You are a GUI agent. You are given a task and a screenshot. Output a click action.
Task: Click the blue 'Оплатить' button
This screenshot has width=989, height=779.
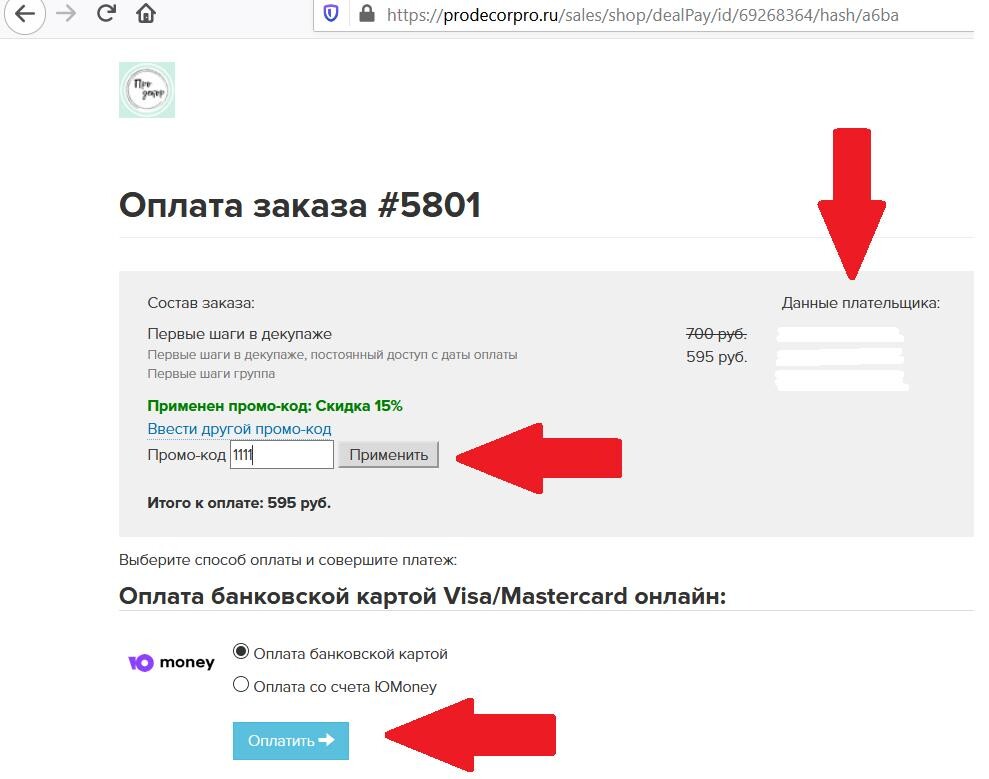coord(291,741)
